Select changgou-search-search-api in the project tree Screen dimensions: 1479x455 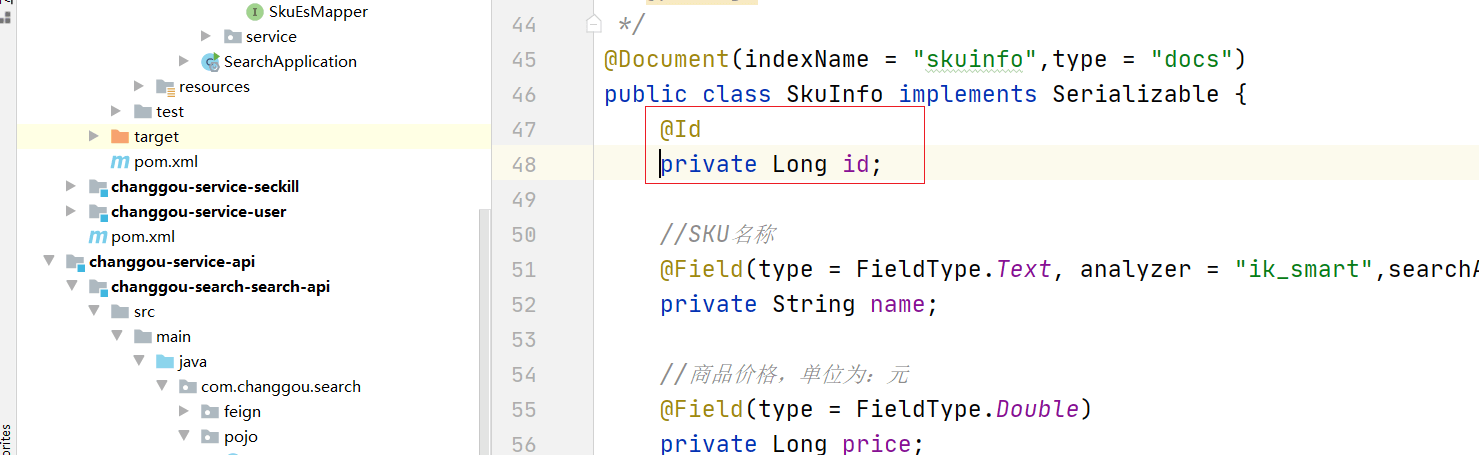point(220,287)
